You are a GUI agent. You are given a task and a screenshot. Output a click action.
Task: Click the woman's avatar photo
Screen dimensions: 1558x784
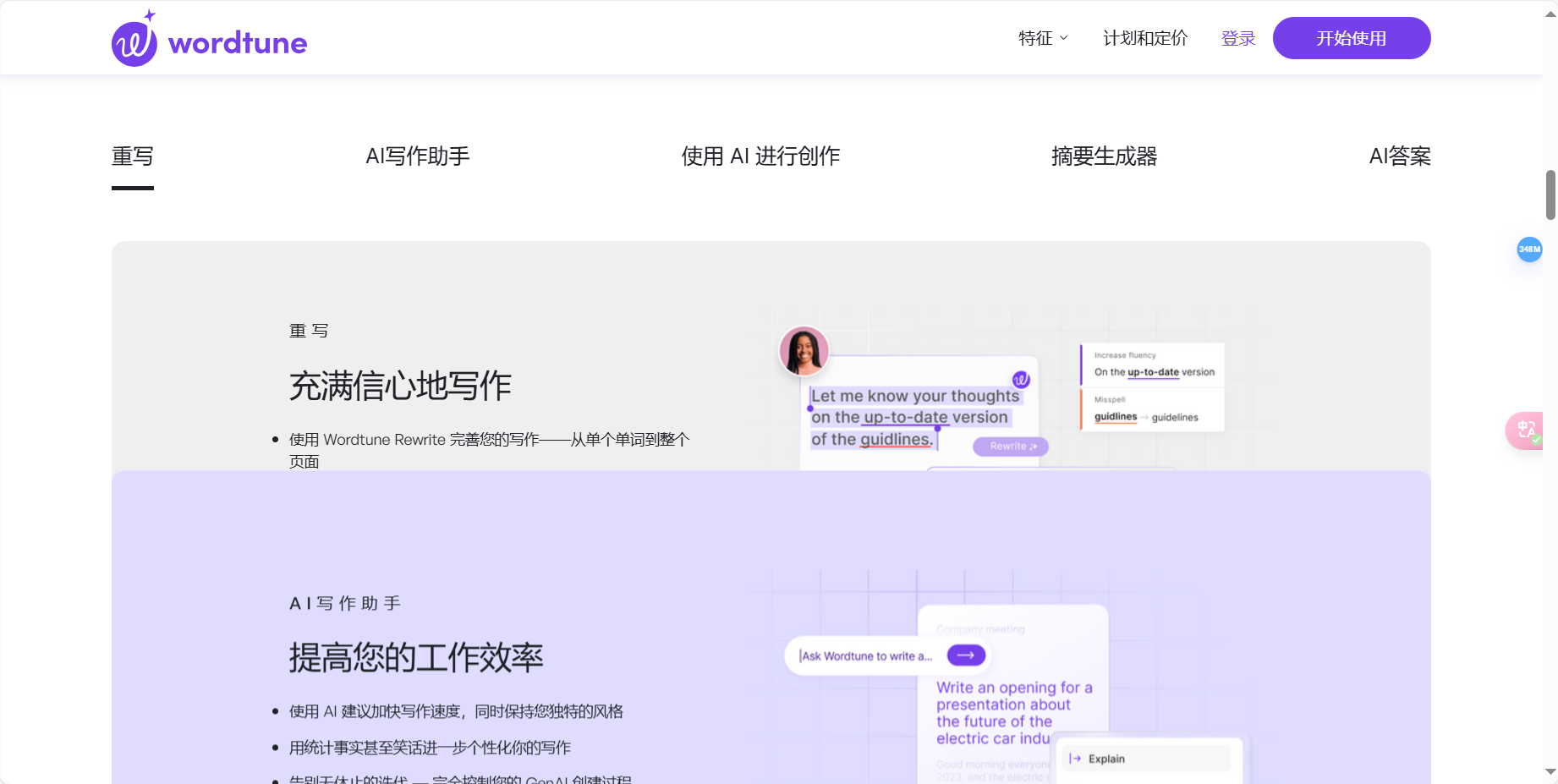coord(804,350)
